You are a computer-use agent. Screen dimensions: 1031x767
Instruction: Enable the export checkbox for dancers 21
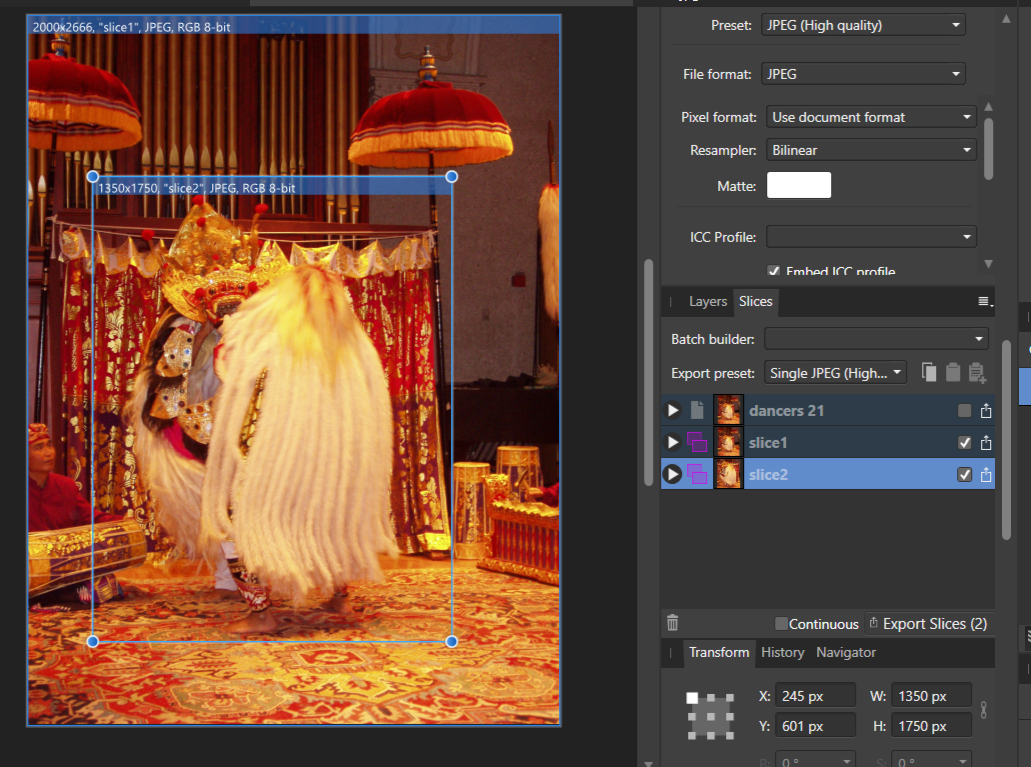pyautogui.click(x=964, y=410)
